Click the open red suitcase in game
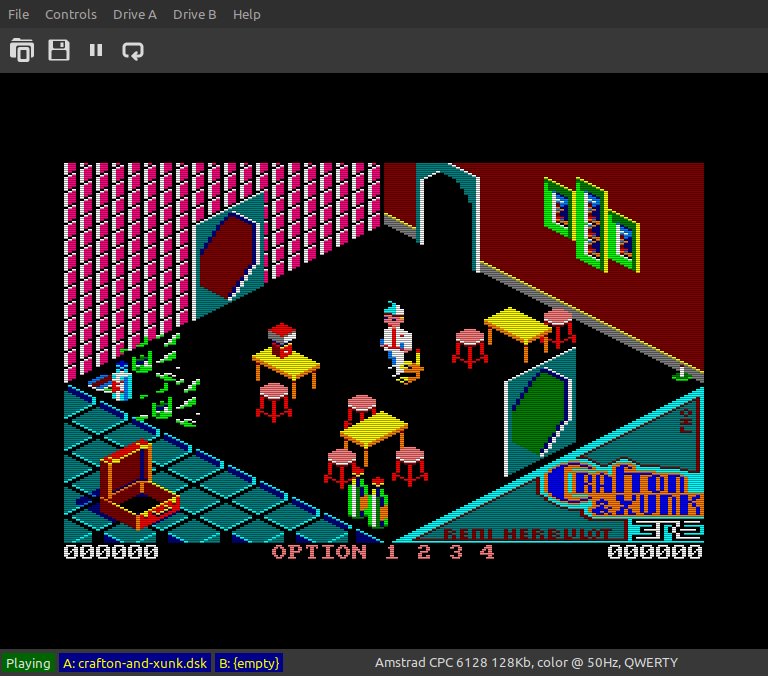 coord(138,485)
